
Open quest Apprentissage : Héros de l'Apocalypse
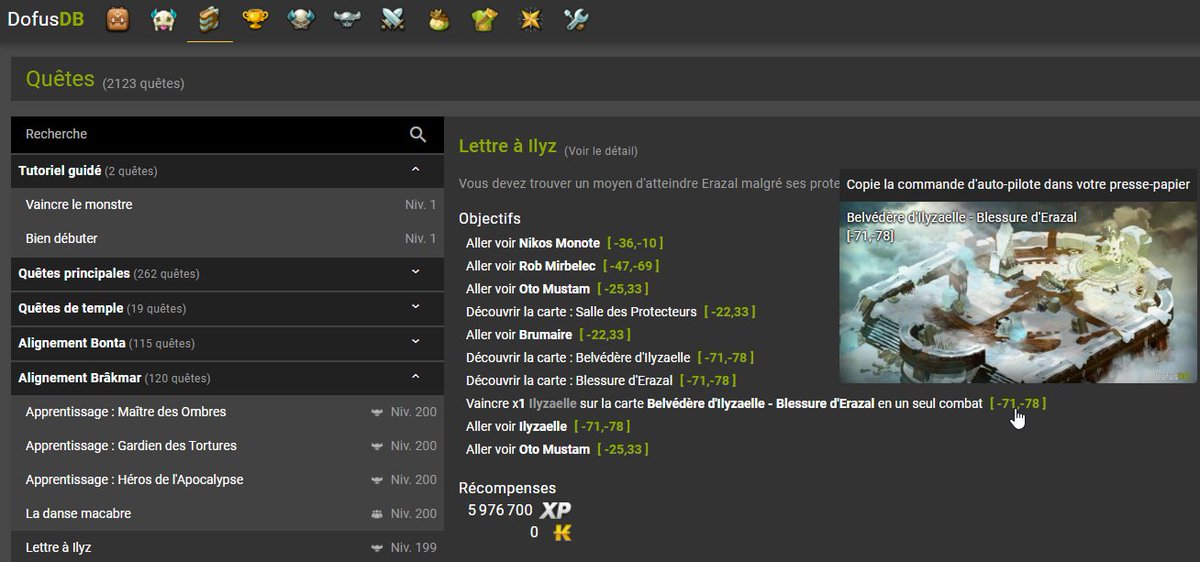[x=227, y=480]
